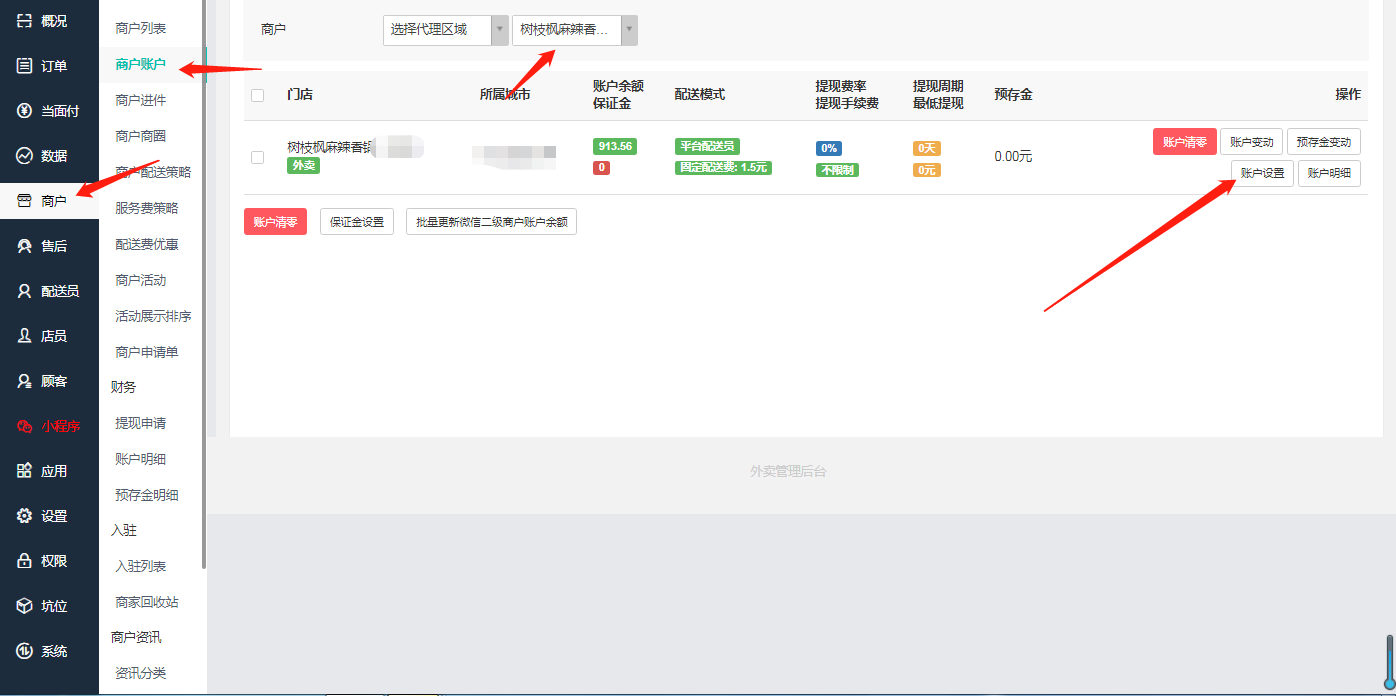Click the 预存金变动 button
Image resolution: width=1396 pixels, height=696 pixels.
[1323, 142]
